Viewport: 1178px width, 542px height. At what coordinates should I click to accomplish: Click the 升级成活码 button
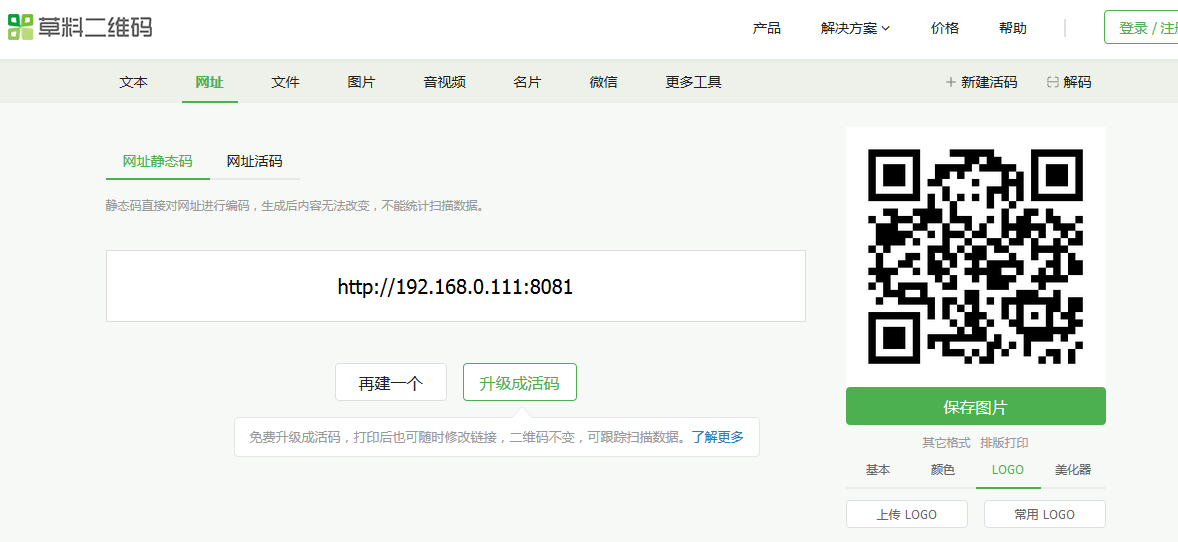[520, 383]
